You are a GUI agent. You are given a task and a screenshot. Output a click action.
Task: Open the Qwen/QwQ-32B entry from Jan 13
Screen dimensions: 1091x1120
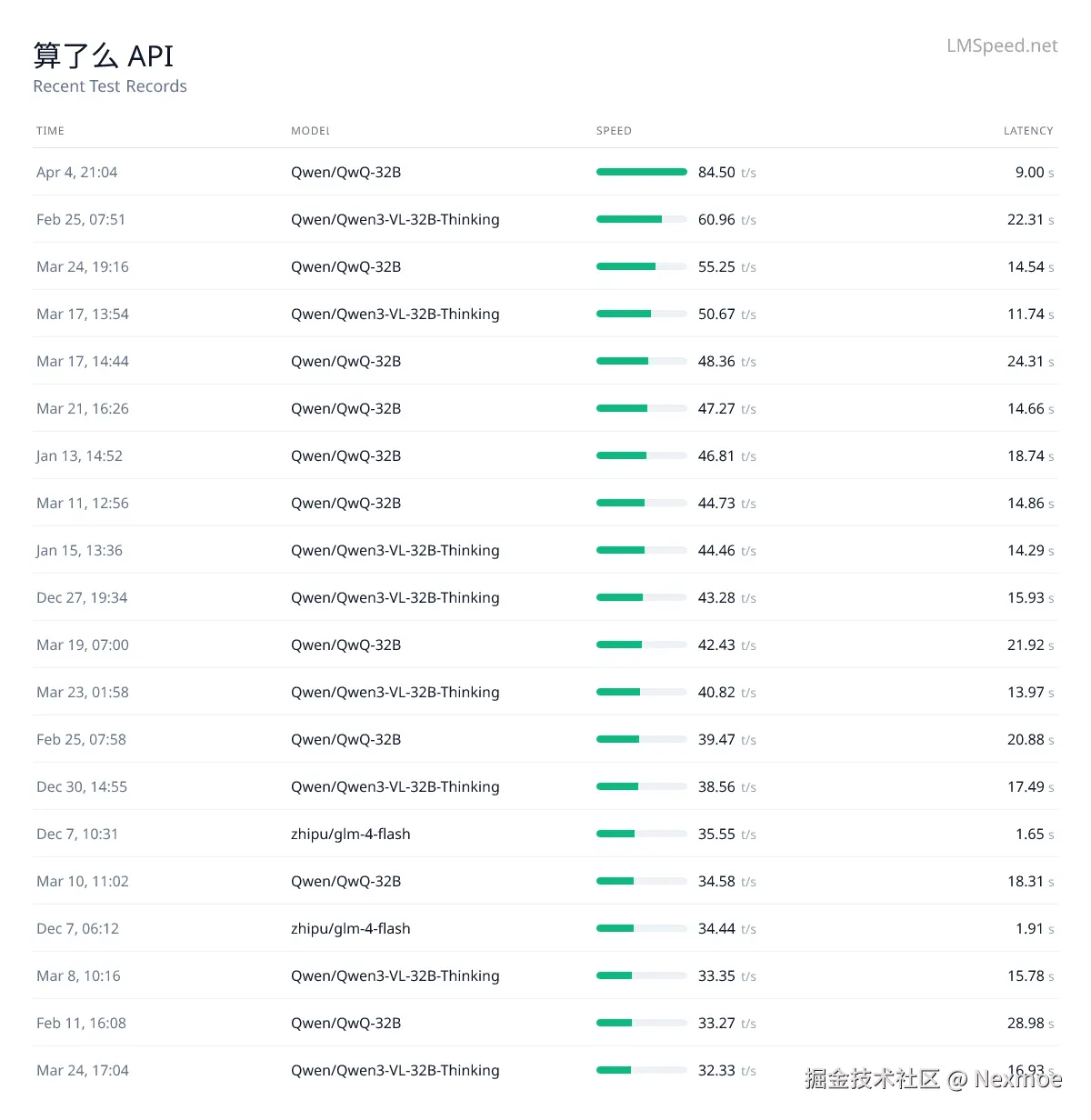coord(346,455)
